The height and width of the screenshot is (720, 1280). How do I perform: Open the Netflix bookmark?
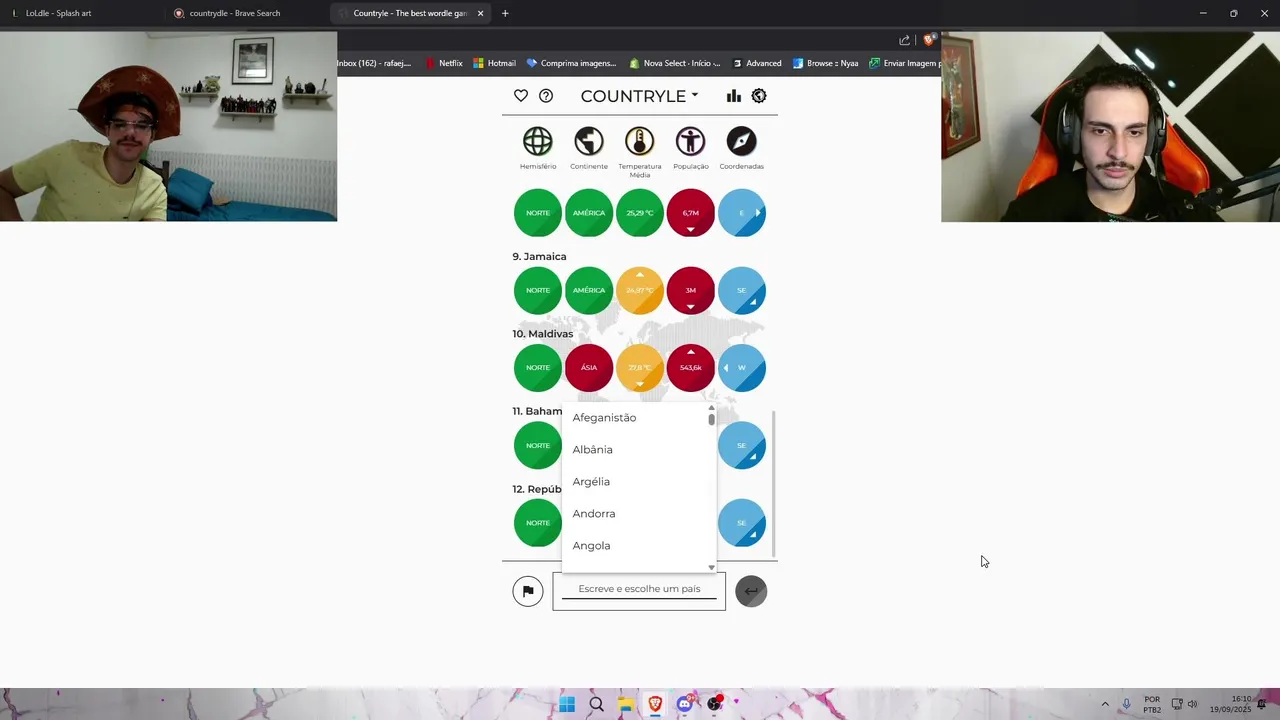click(444, 63)
